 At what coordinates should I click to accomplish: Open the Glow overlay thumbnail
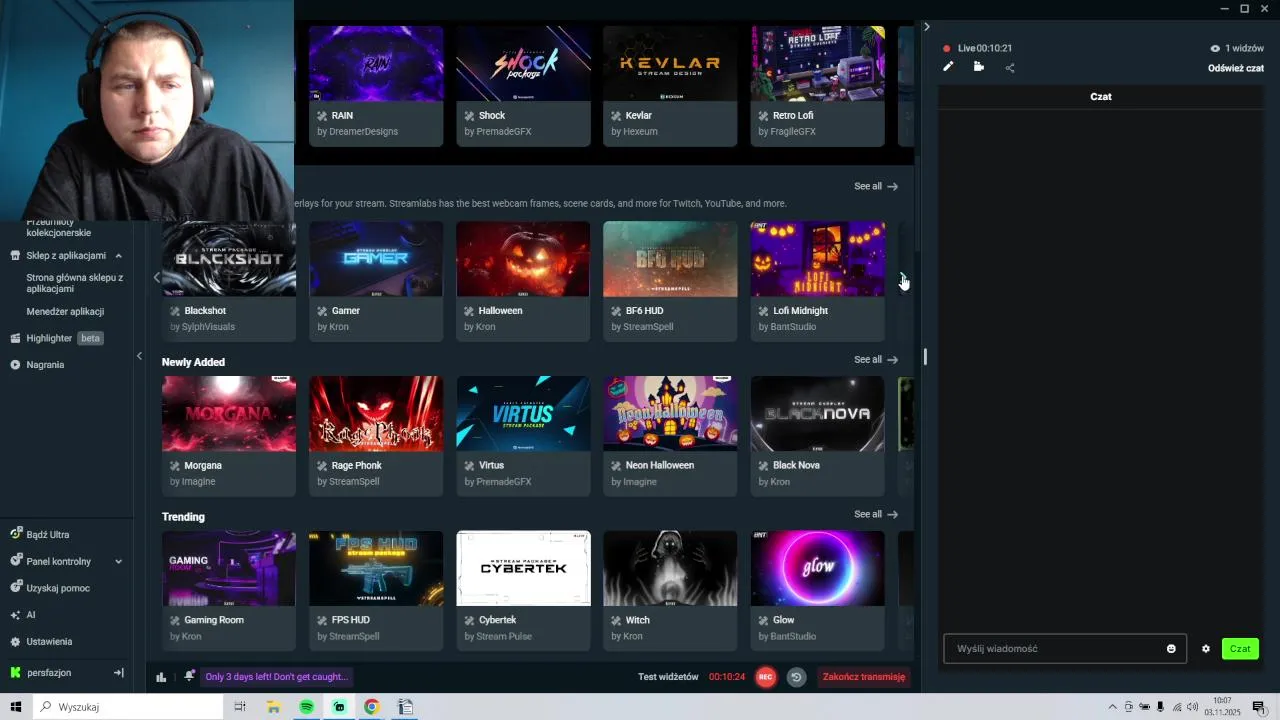coord(817,568)
